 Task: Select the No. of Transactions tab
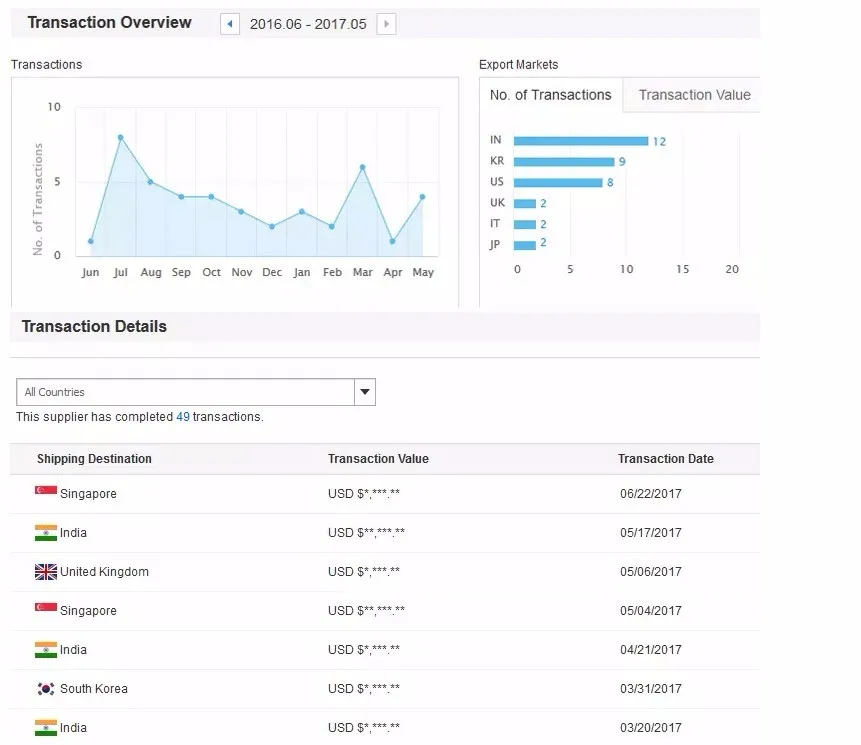point(550,95)
